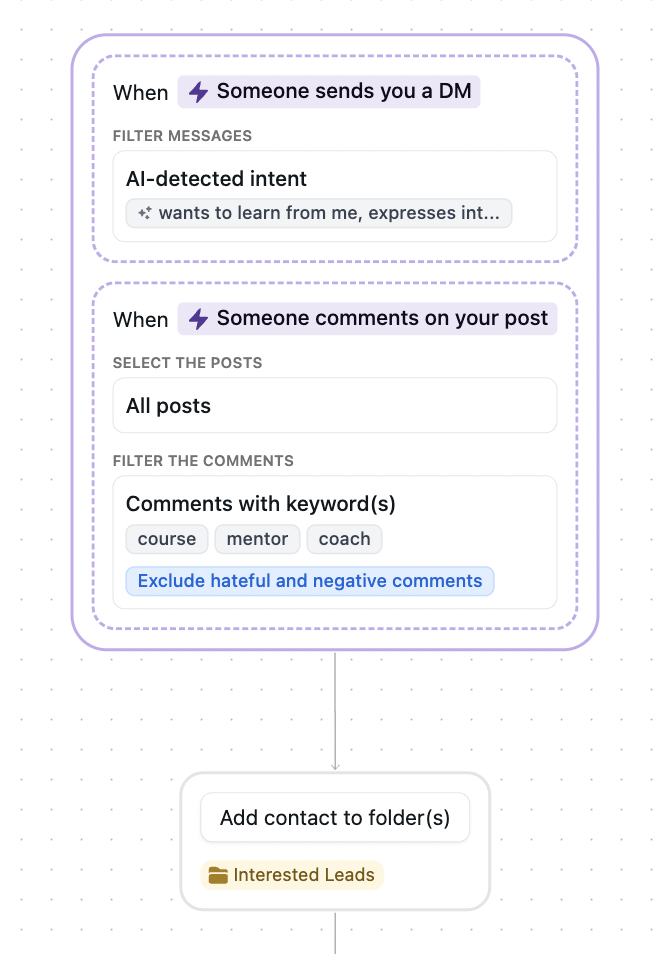Select the "Someone sends you a DM" trigger
The width and height of the screenshot is (672, 954).
330,91
